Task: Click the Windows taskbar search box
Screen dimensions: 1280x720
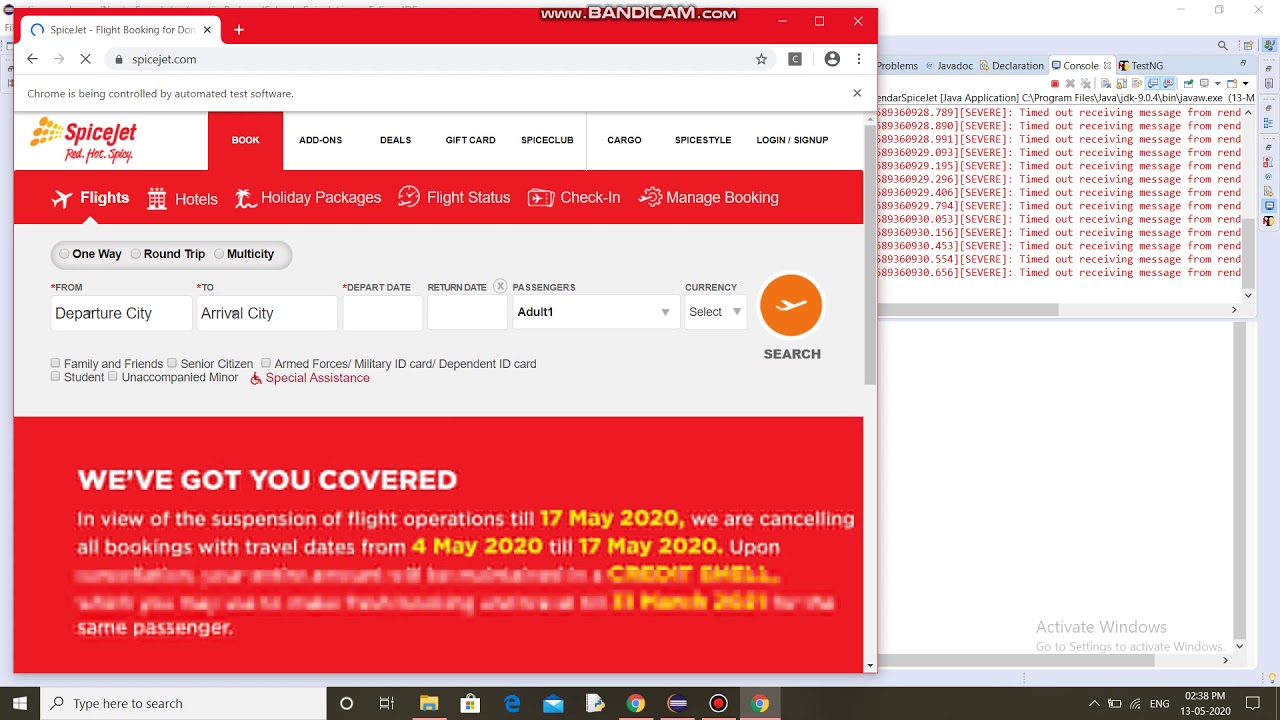Action: [185, 704]
